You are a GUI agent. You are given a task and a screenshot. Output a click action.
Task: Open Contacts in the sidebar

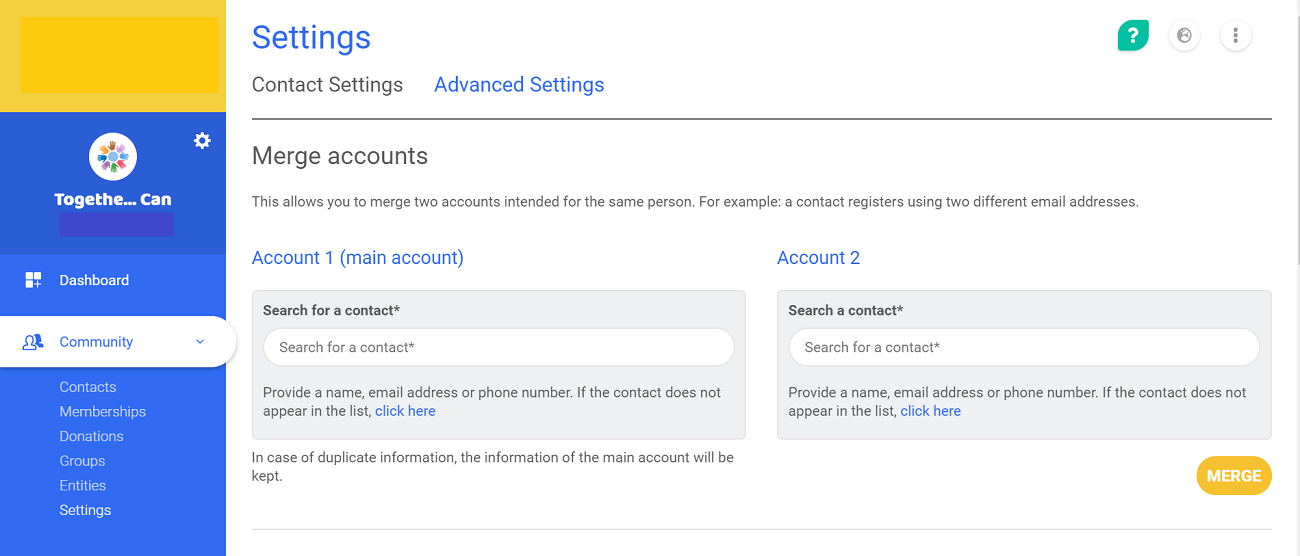click(x=88, y=387)
